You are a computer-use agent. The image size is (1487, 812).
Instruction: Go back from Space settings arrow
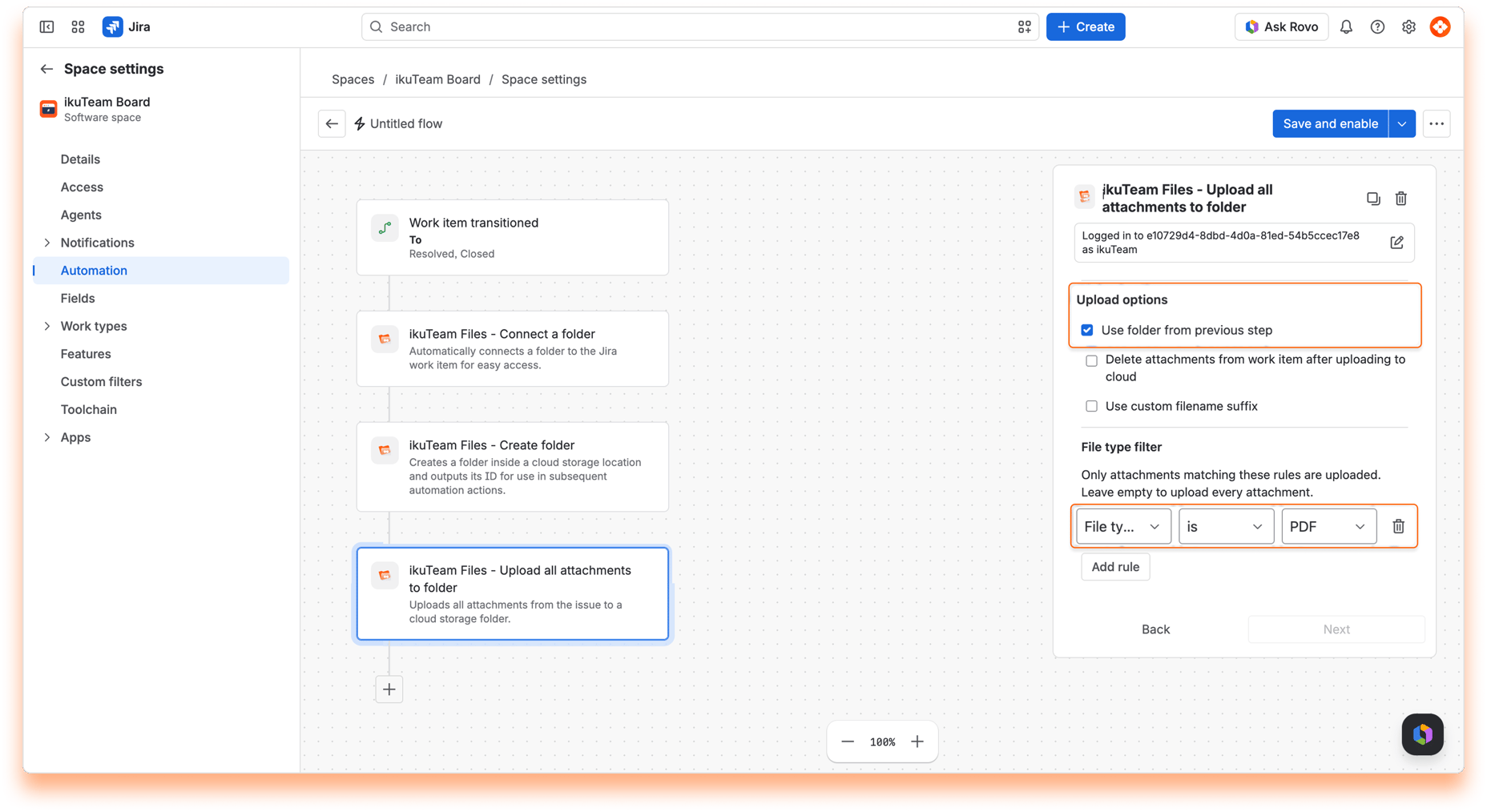(46, 69)
